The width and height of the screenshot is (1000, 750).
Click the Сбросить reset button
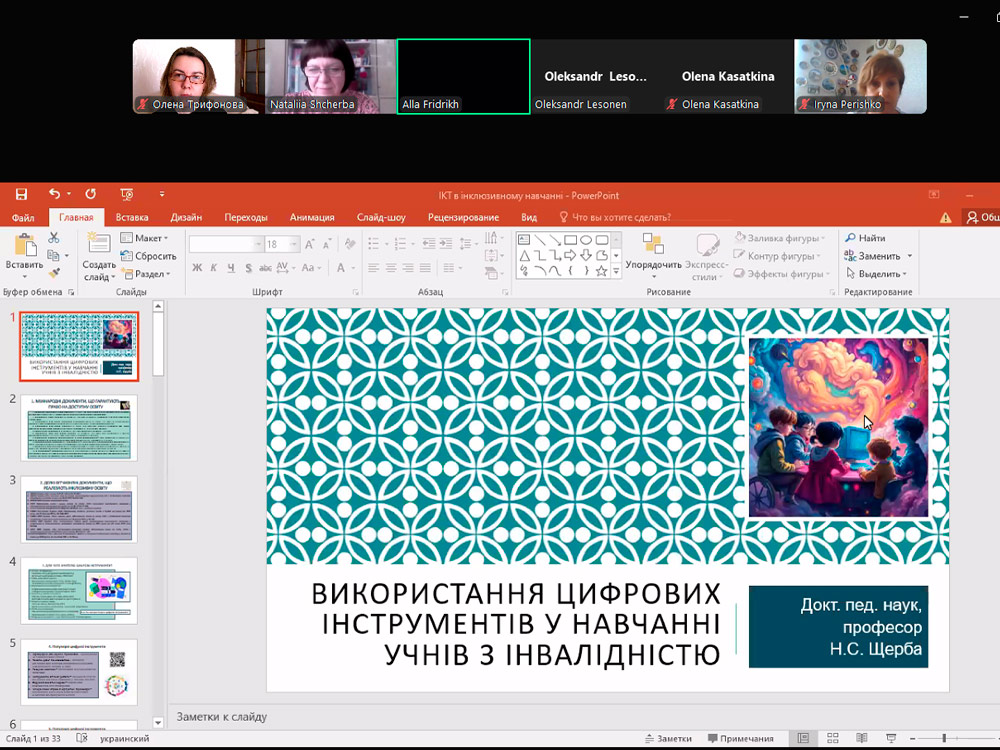pyautogui.click(x=148, y=256)
